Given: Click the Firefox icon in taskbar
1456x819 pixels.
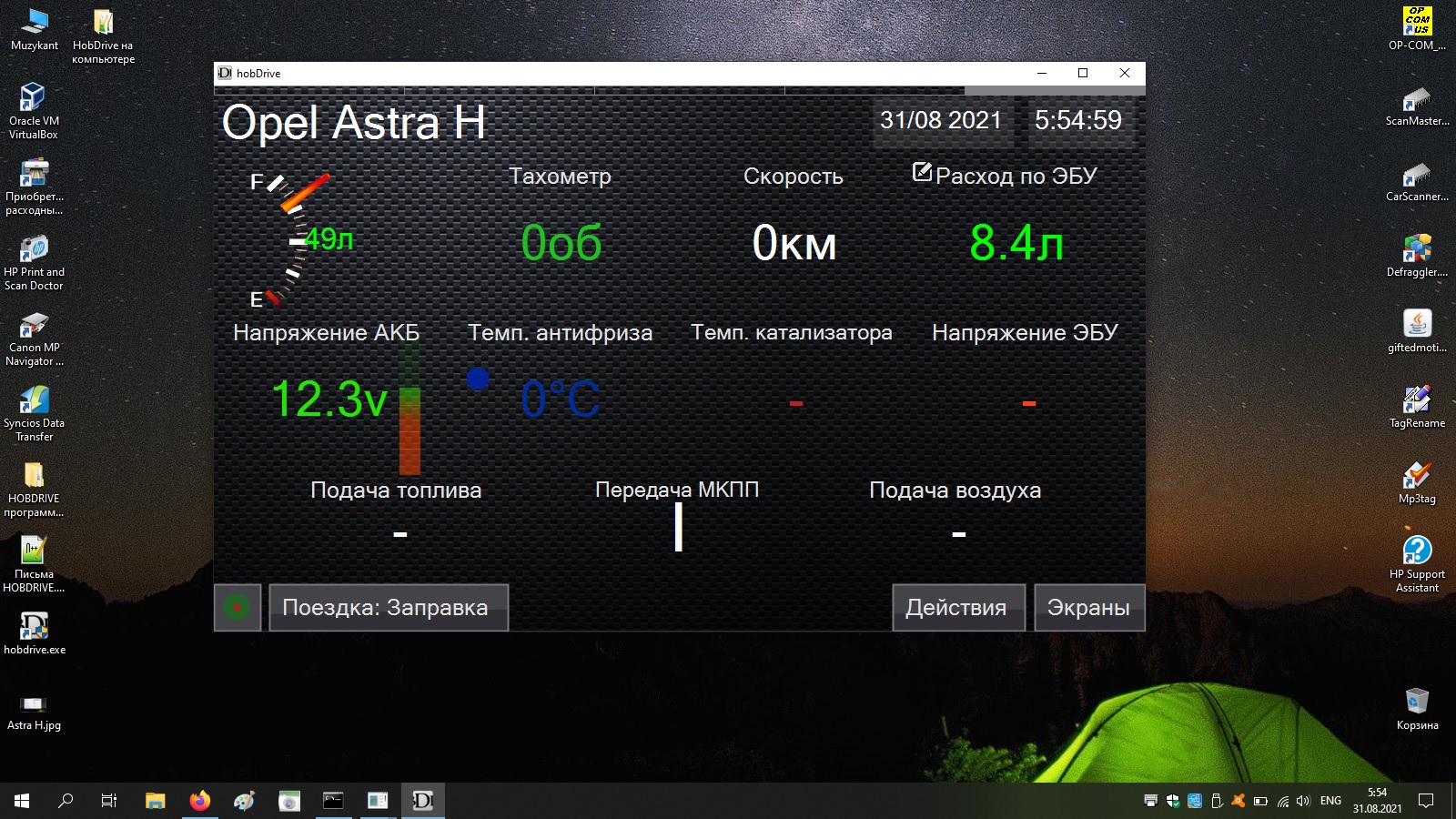Looking at the screenshot, I should [x=199, y=801].
